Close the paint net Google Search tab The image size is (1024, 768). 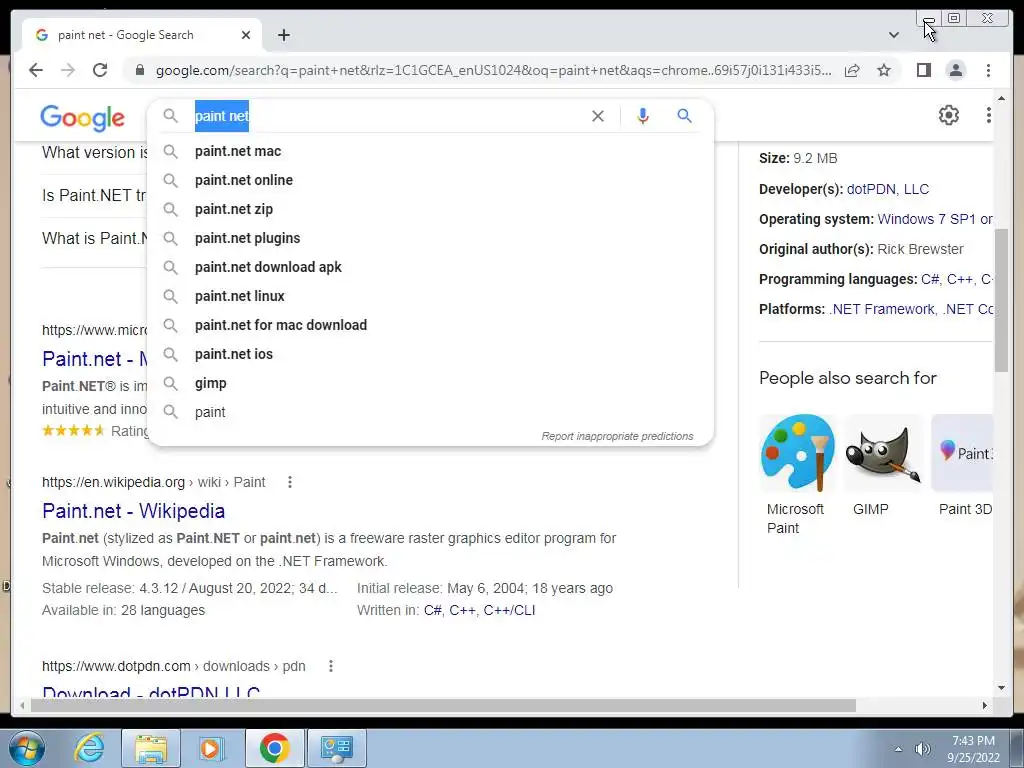(246, 35)
